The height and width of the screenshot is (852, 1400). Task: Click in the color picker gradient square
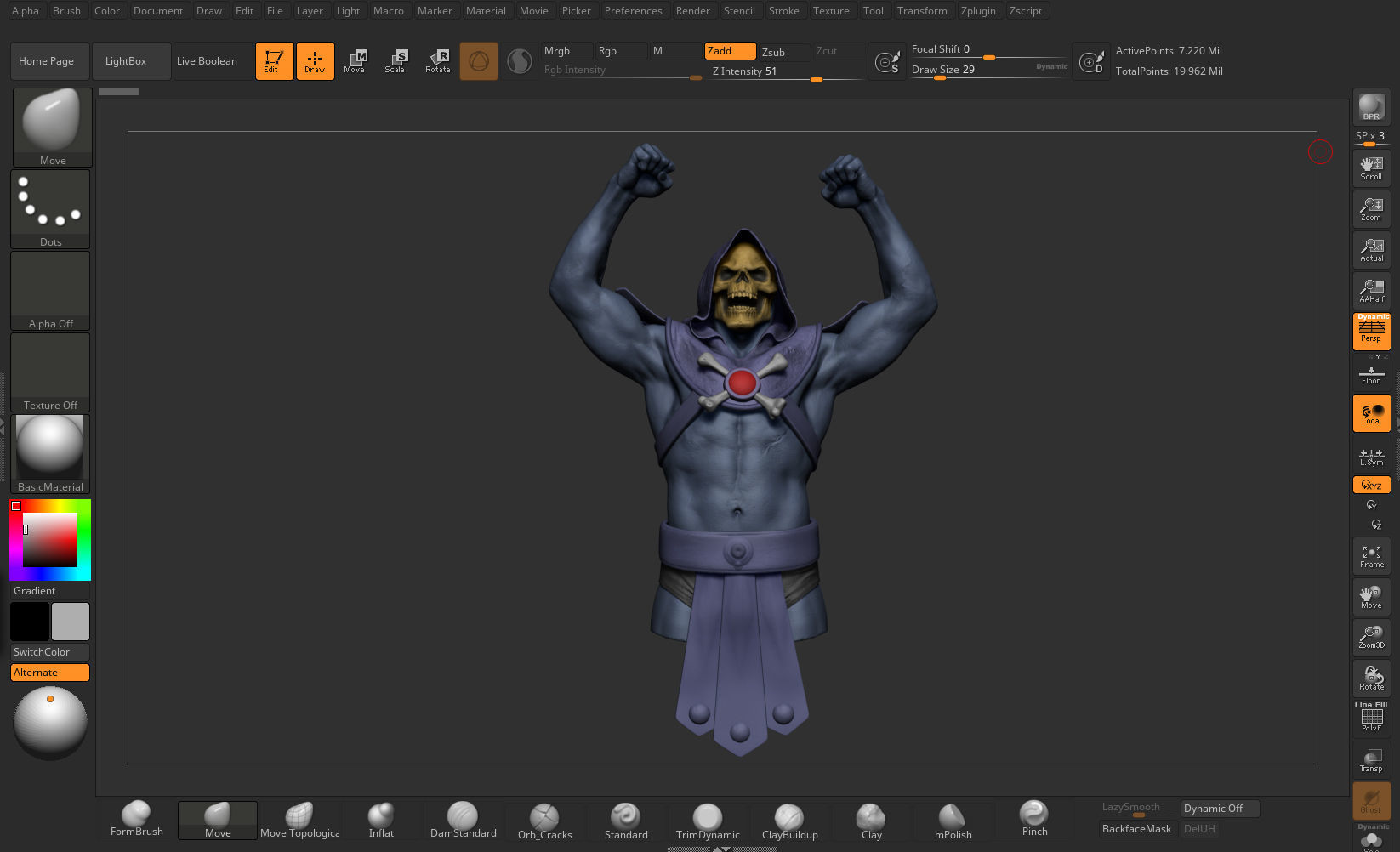[50, 539]
